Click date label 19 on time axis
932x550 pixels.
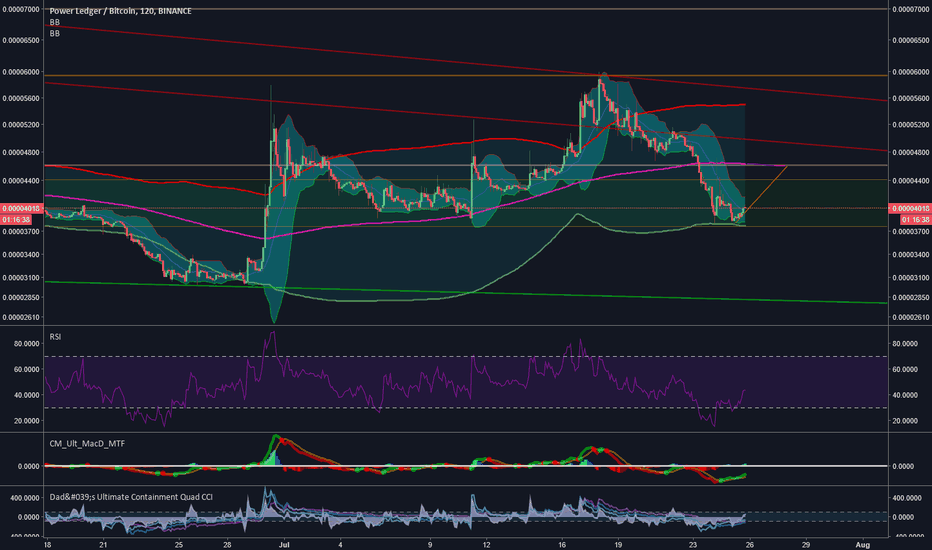[618, 544]
